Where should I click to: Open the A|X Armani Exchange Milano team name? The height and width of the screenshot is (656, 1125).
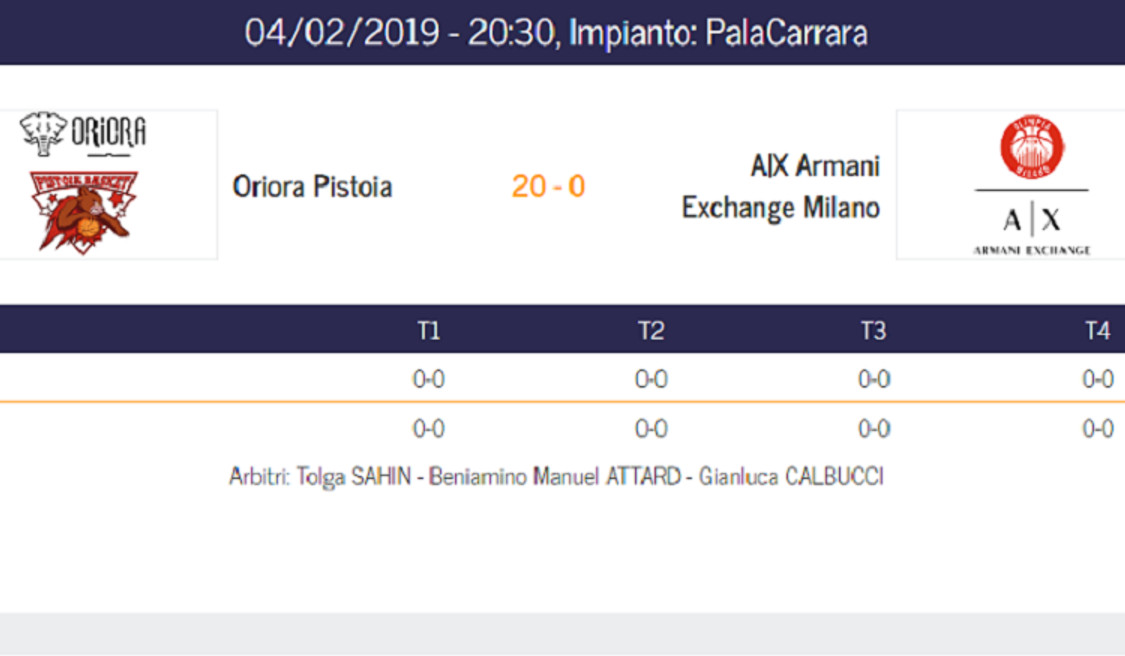click(780, 187)
